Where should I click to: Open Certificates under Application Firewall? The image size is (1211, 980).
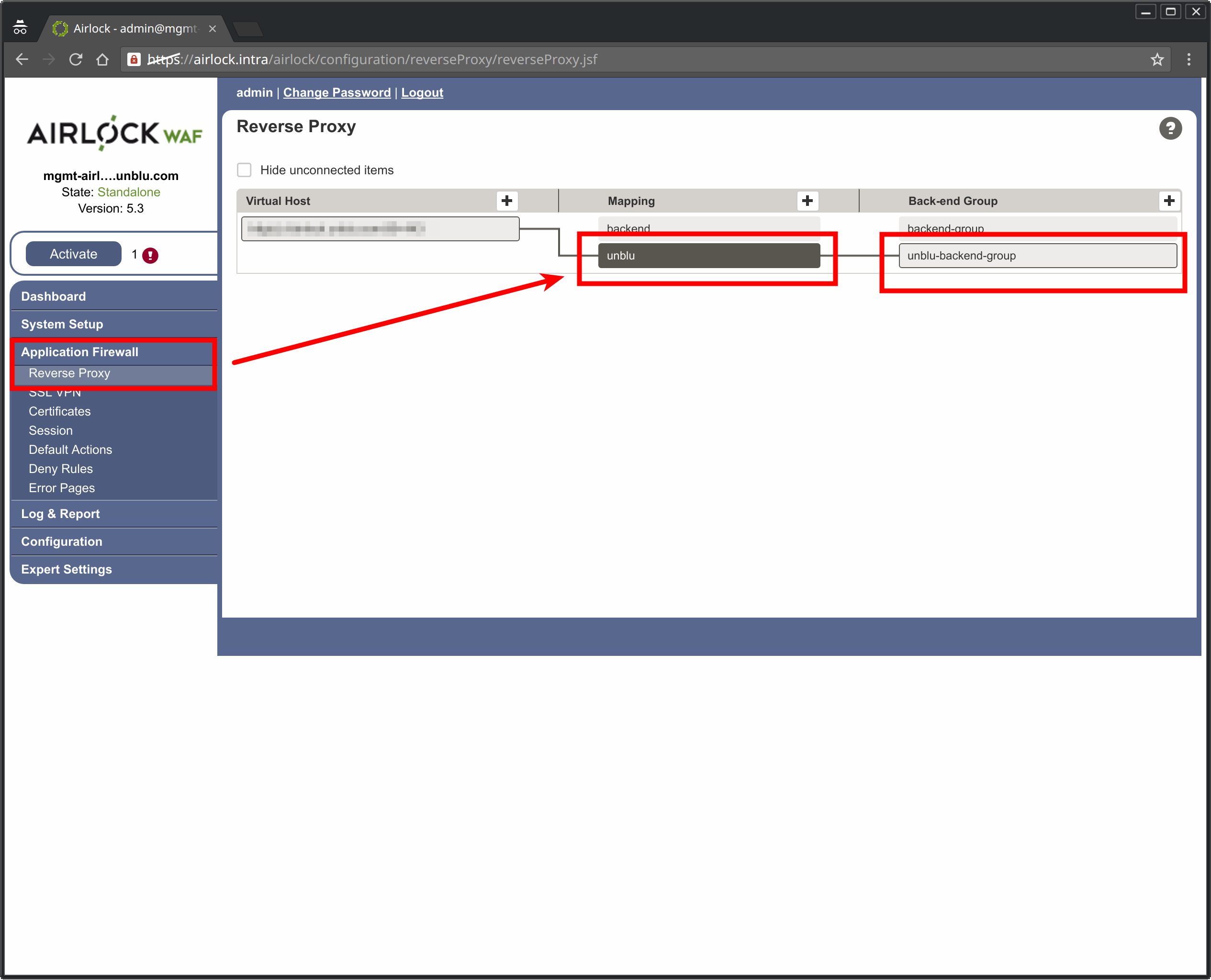pos(60,411)
